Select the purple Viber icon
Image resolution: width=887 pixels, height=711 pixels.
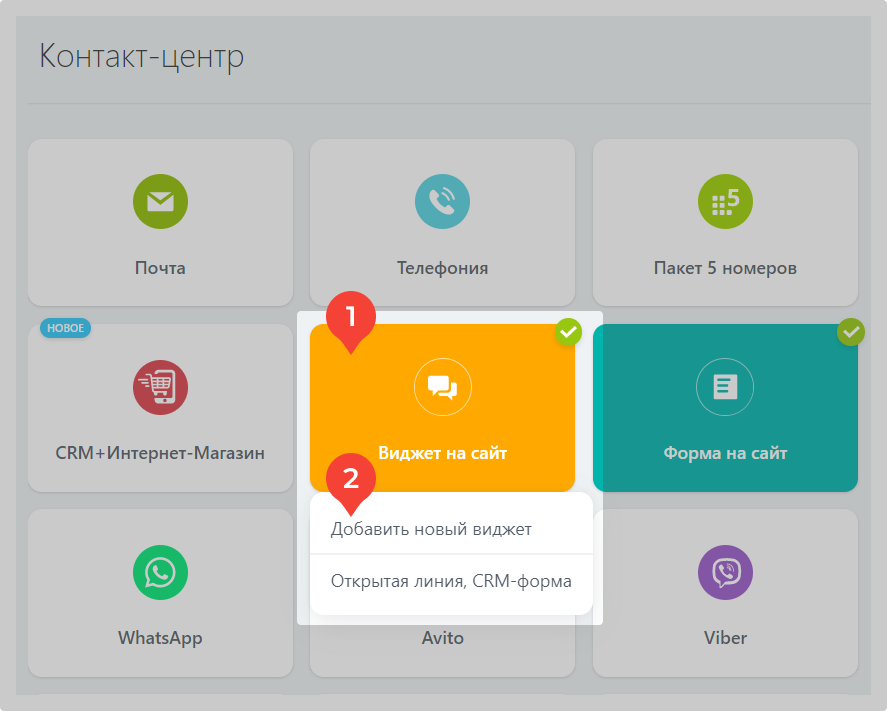(724, 572)
